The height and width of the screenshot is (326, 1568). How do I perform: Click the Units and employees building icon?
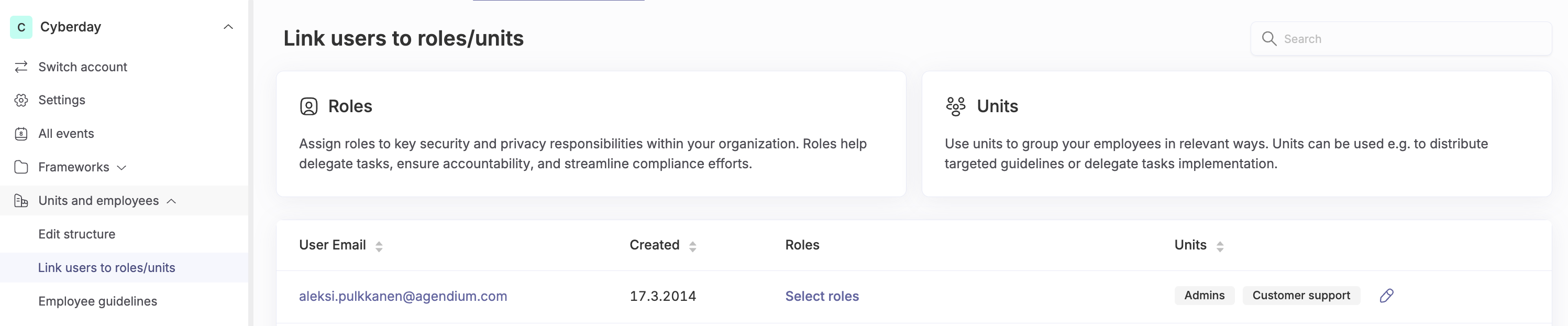point(21,201)
